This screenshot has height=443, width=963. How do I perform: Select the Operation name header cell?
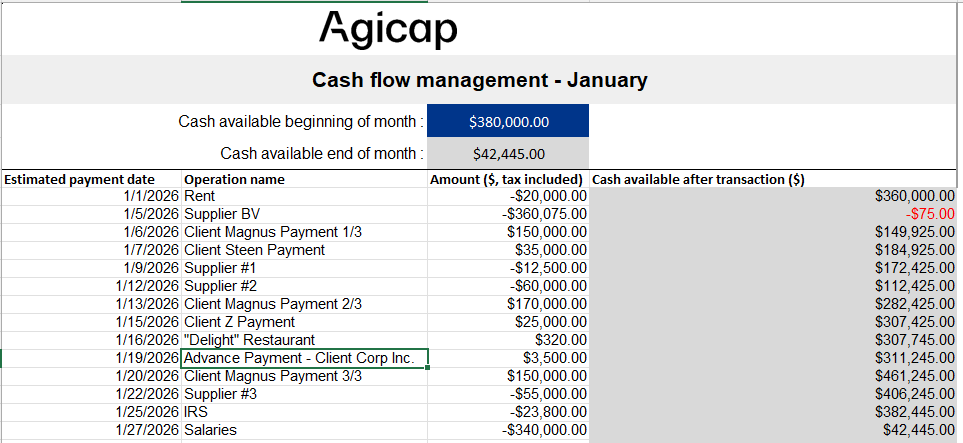click(x=305, y=179)
